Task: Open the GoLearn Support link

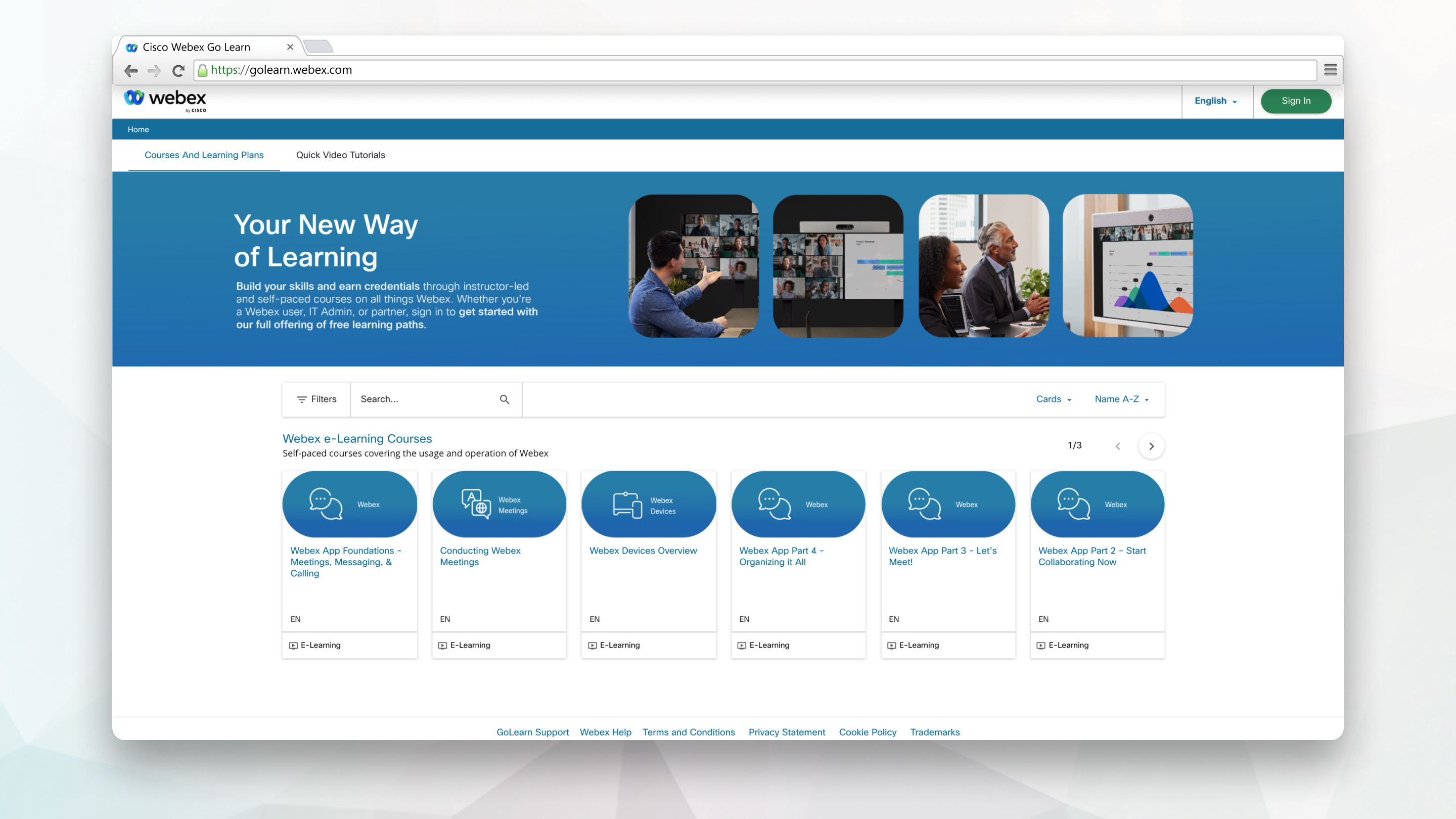Action: click(532, 732)
